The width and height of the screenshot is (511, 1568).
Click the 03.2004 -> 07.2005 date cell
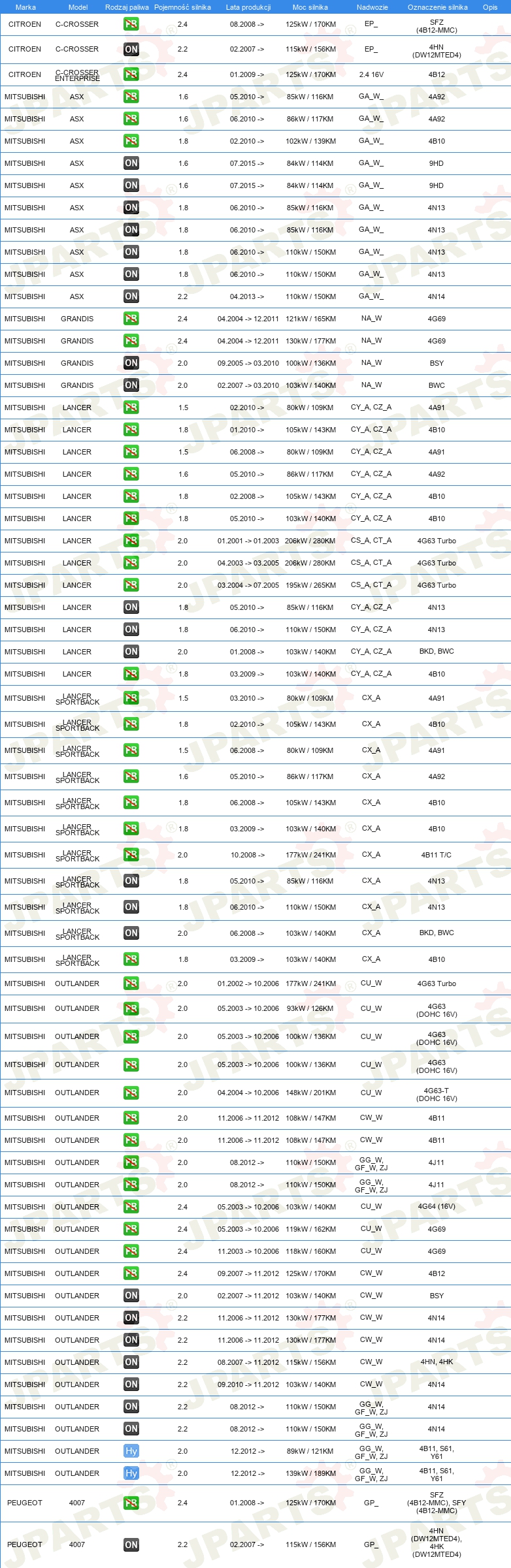point(248,585)
